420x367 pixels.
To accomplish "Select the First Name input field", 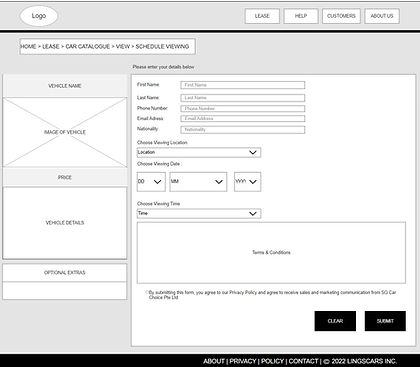I will point(243,85).
